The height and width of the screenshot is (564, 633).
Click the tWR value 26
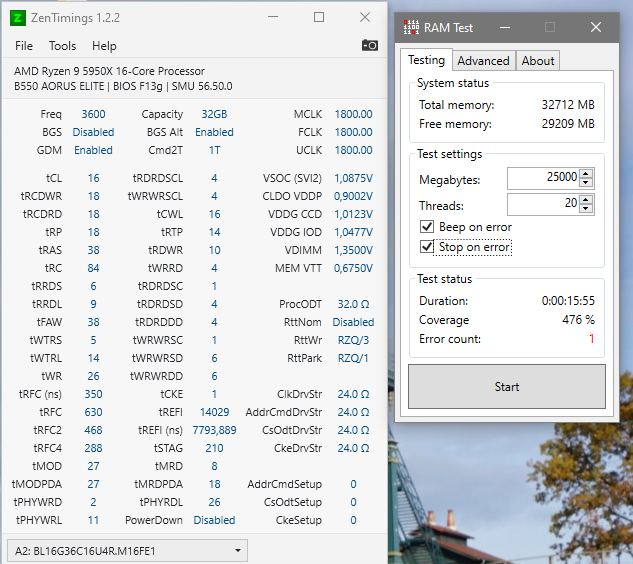(93, 376)
